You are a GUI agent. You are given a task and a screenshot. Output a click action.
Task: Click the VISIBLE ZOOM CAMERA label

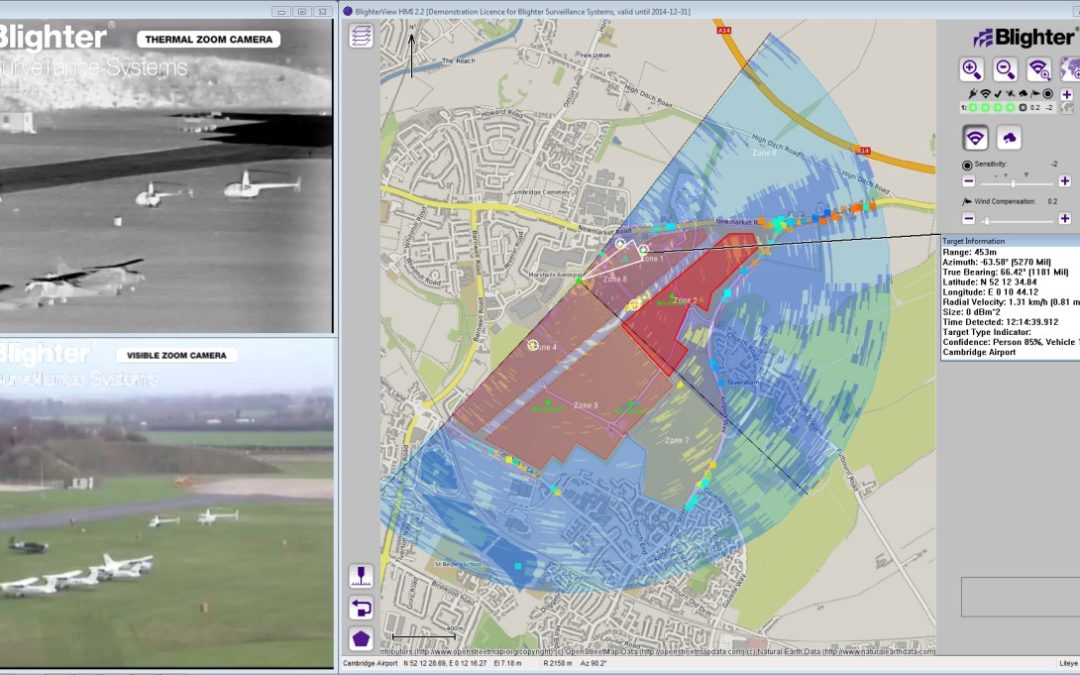177,355
